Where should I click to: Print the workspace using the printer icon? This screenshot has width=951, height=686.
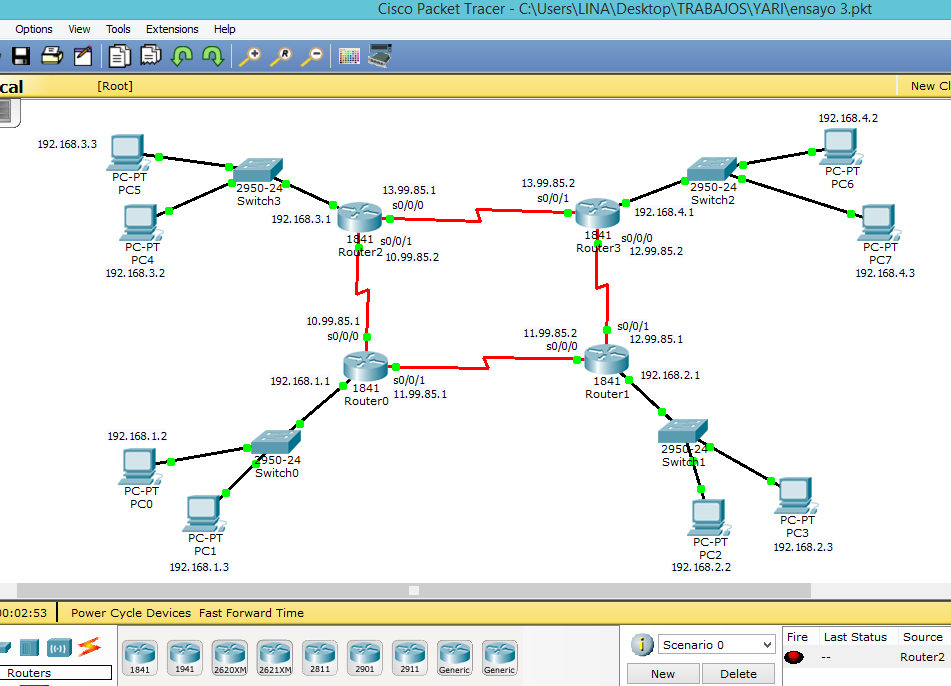[x=52, y=56]
